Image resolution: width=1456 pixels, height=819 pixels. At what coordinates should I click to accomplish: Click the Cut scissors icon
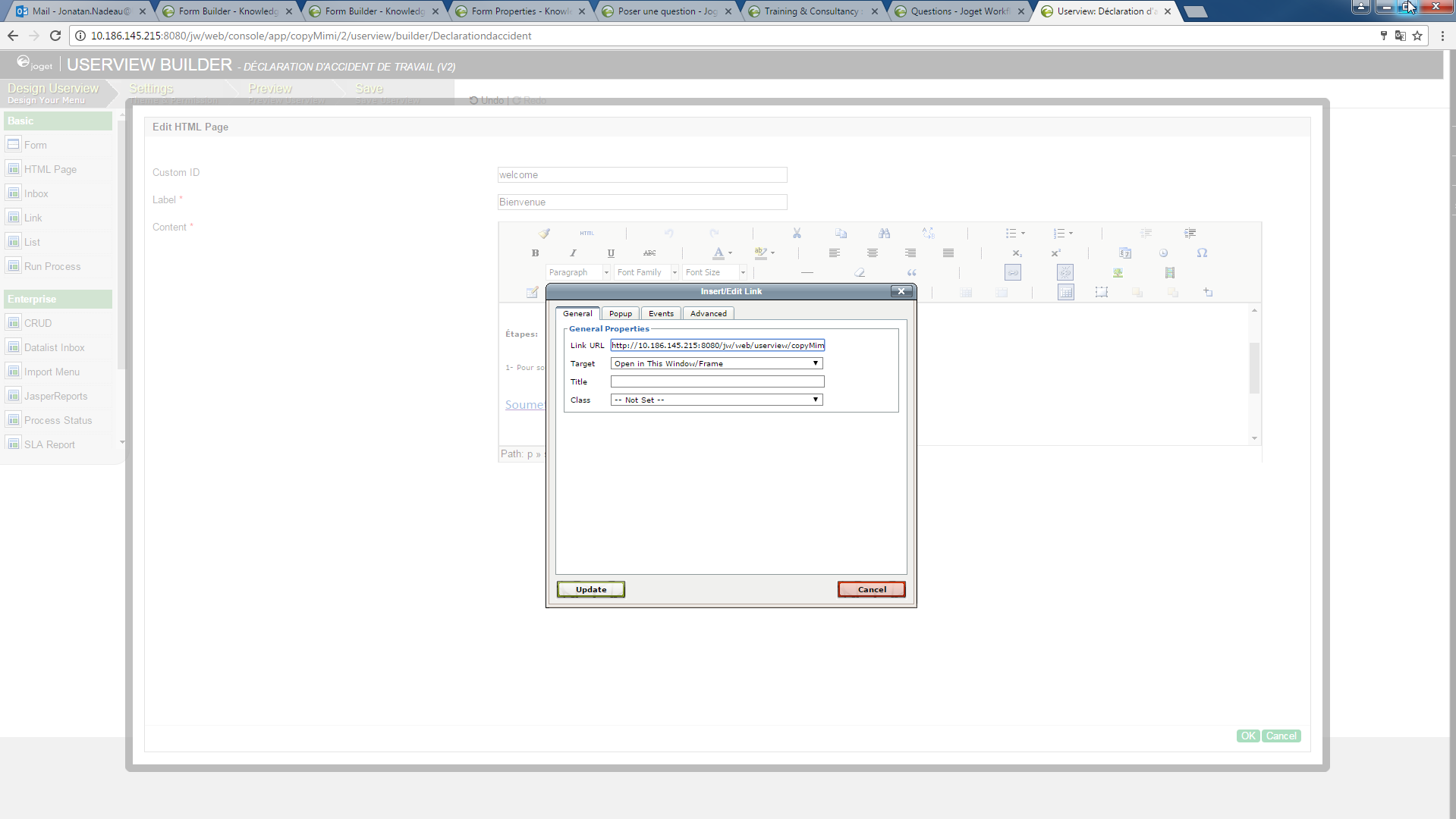pos(797,234)
